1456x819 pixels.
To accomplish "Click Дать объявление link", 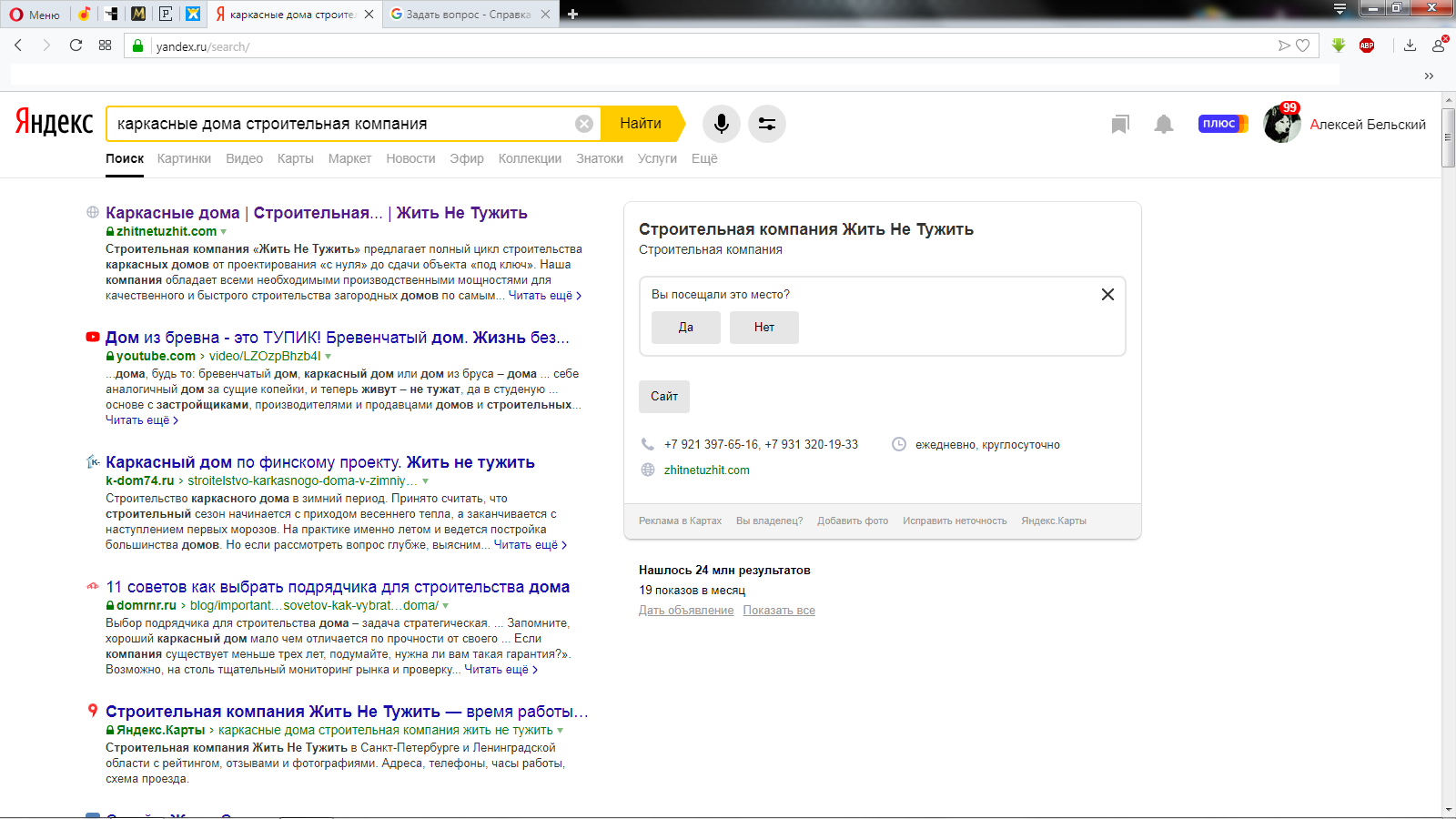I will (x=686, y=611).
